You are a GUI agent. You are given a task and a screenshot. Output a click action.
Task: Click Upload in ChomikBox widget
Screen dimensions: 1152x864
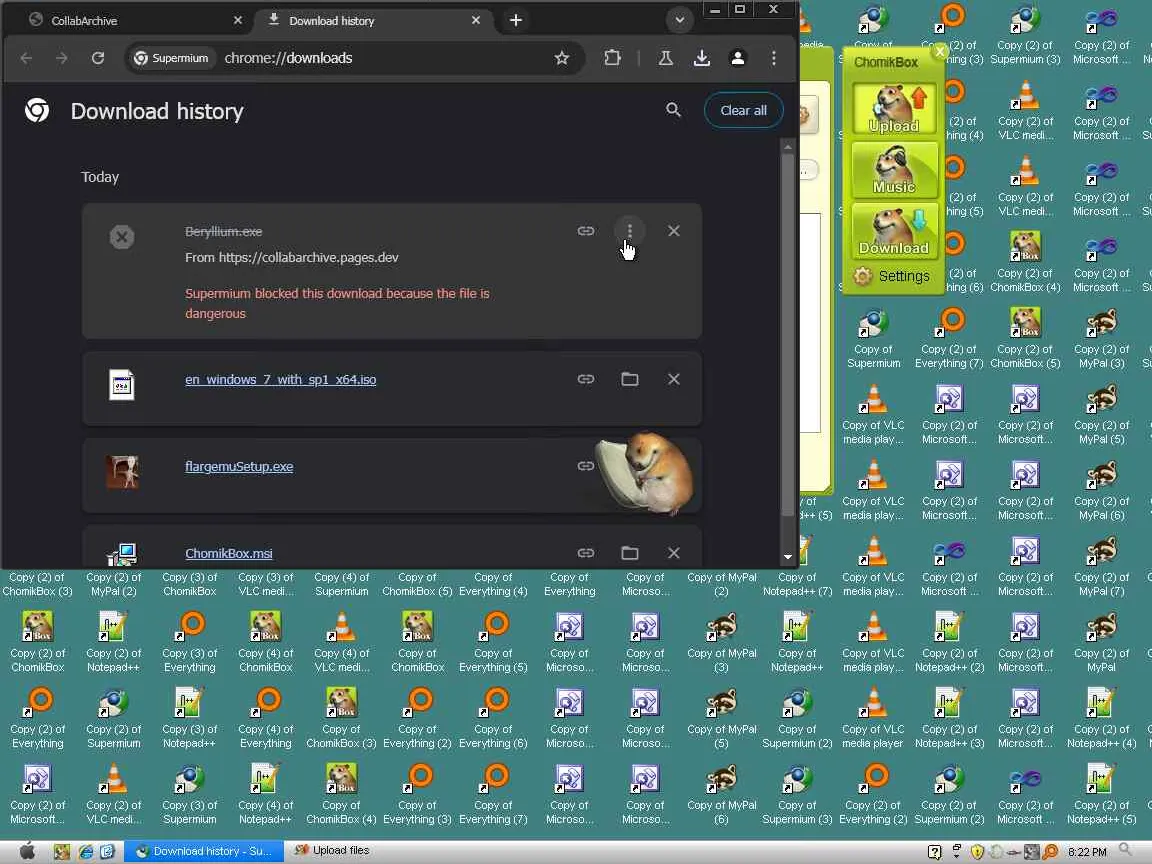894,109
